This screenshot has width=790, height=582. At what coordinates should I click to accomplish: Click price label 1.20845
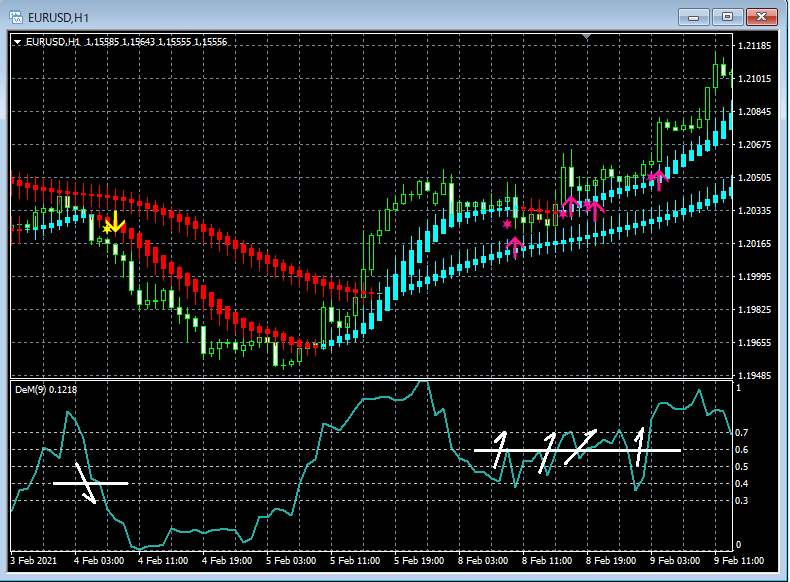tap(754, 112)
